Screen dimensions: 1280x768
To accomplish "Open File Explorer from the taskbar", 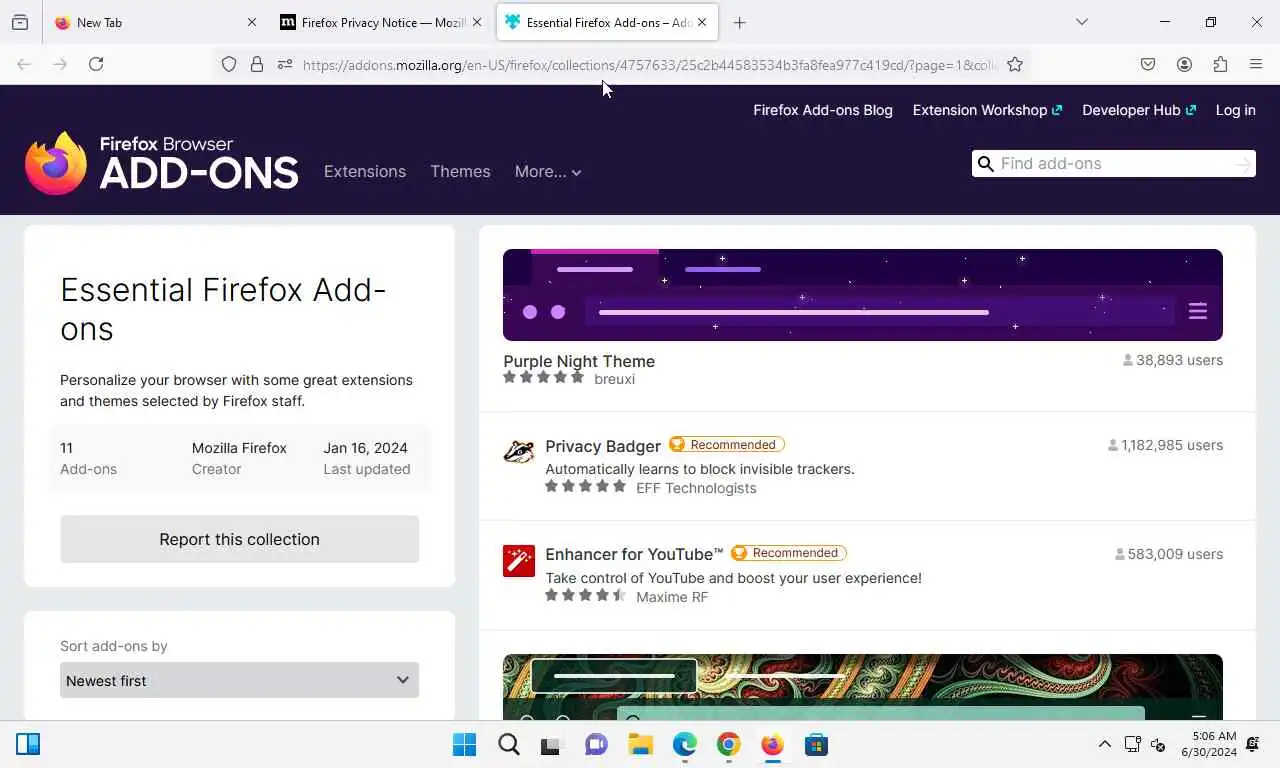I will 640,745.
